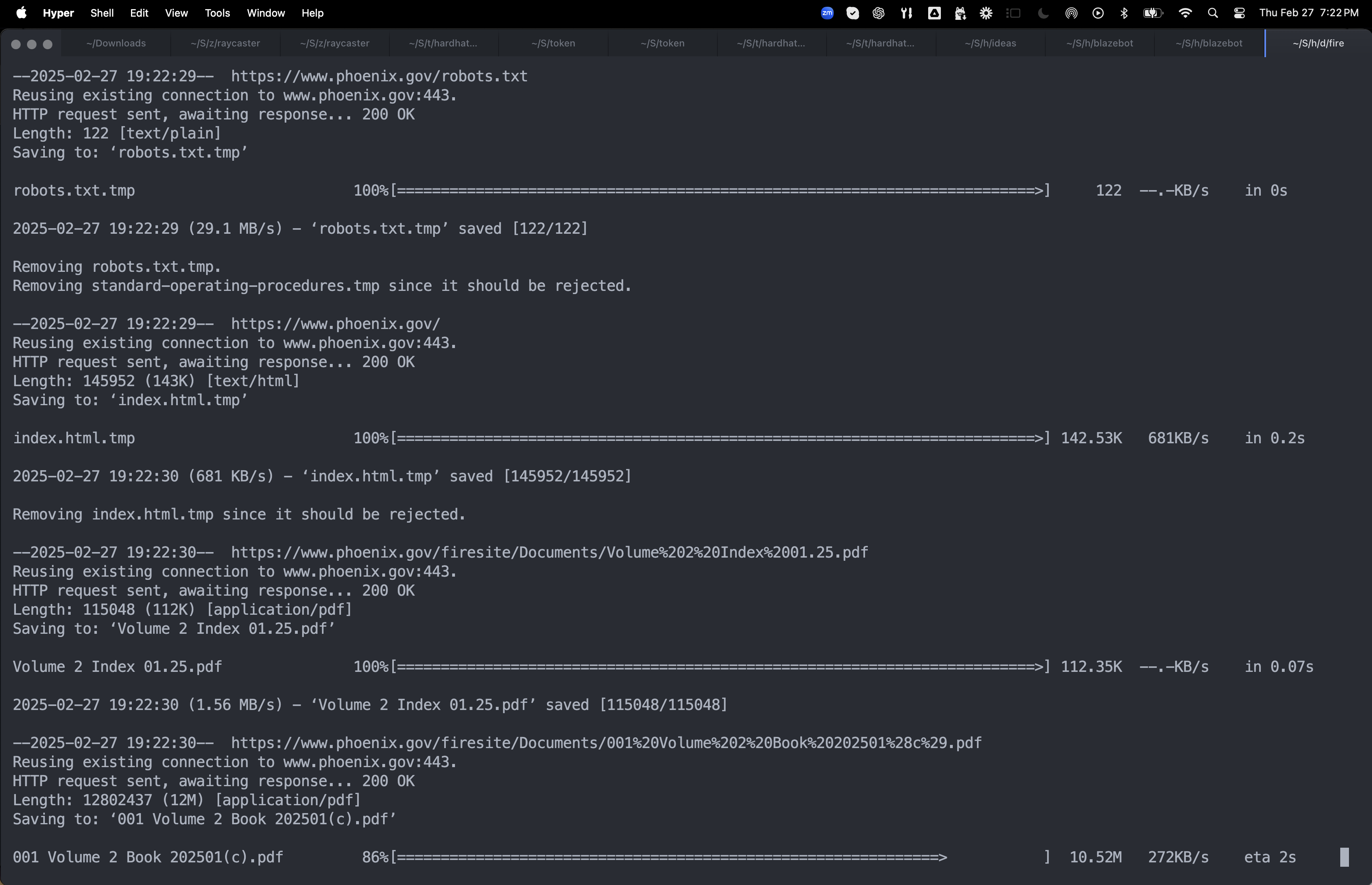The height and width of the screenshot is (885, 1372).
Task: Open the Shell menu
Action: click(102, 13)
